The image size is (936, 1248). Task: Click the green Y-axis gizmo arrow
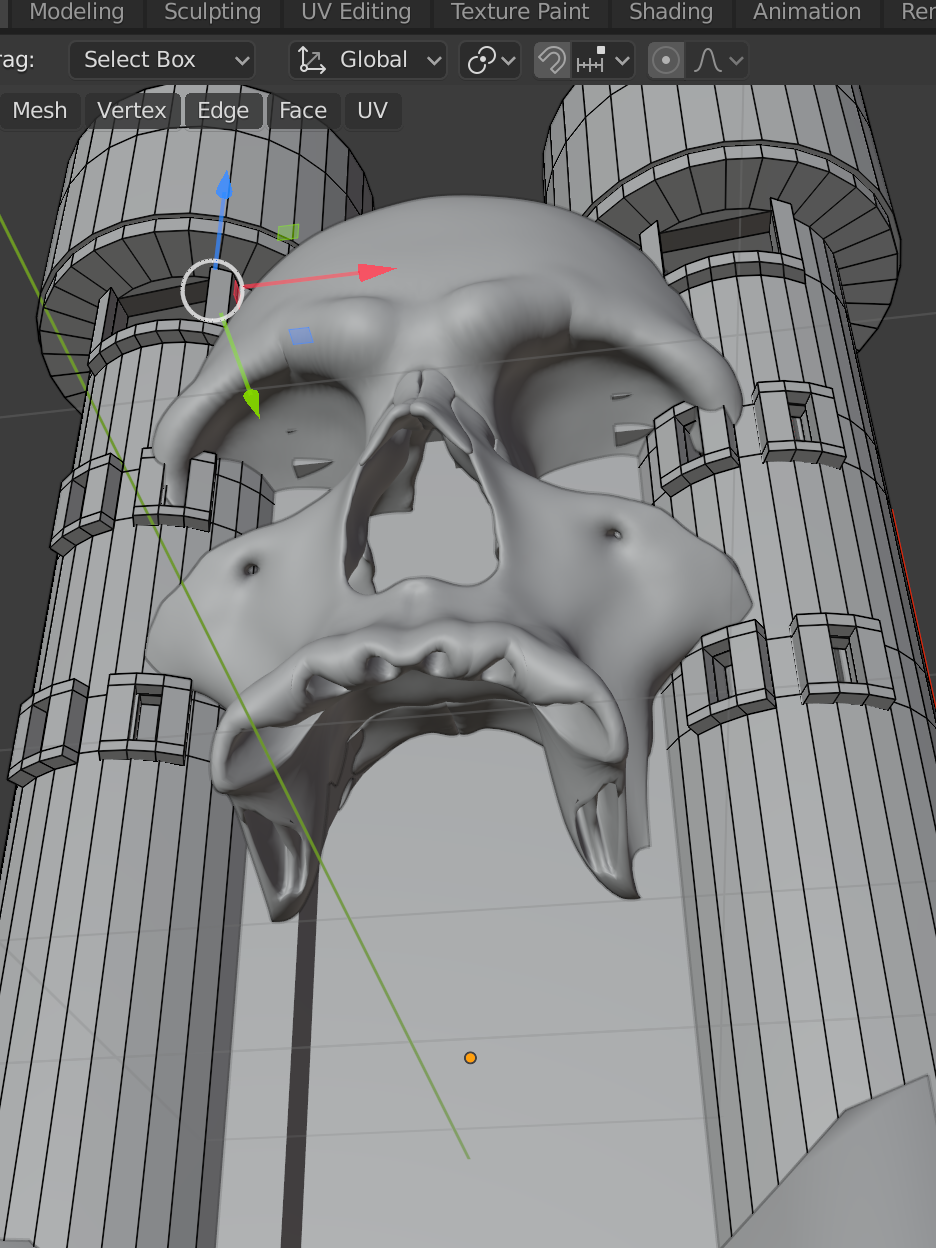[x=250, y=403]
